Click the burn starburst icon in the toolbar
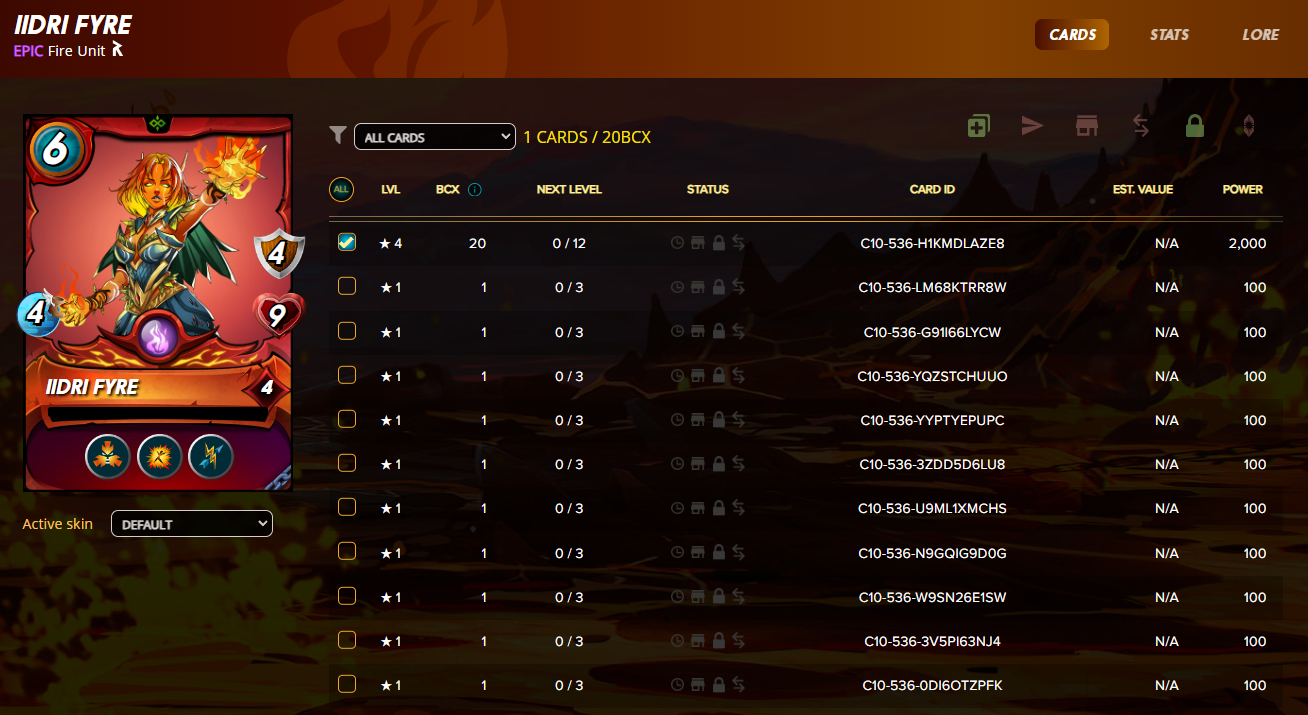The width and height of the screenshot is (1308, 715). [1248, 126]
